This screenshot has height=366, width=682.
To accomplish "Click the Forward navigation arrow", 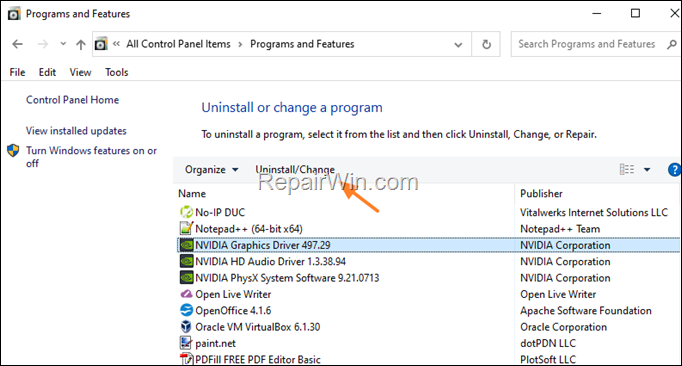I will (x=43, y=44).
